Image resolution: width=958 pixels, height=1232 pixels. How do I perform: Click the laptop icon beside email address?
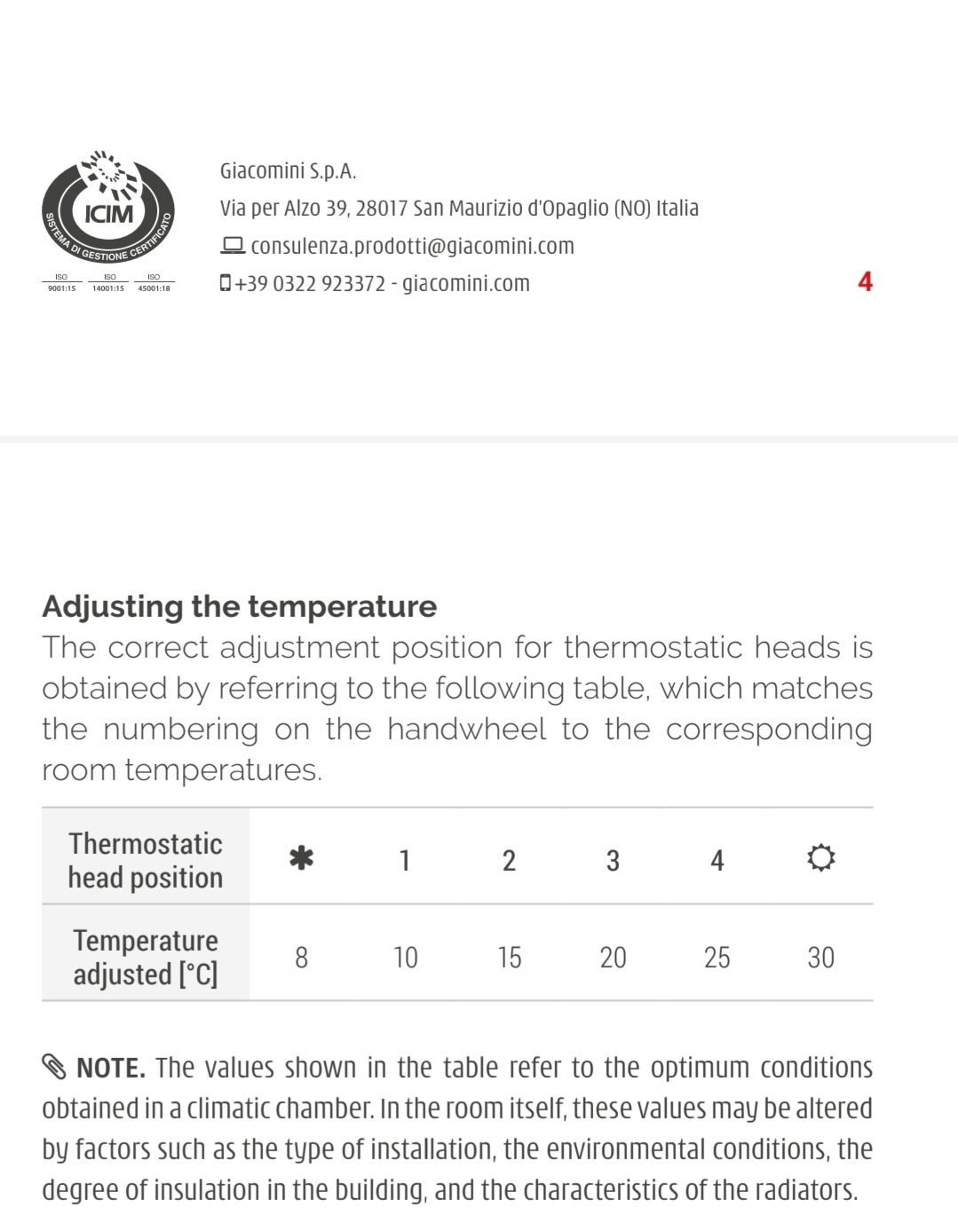pos(233,245)
